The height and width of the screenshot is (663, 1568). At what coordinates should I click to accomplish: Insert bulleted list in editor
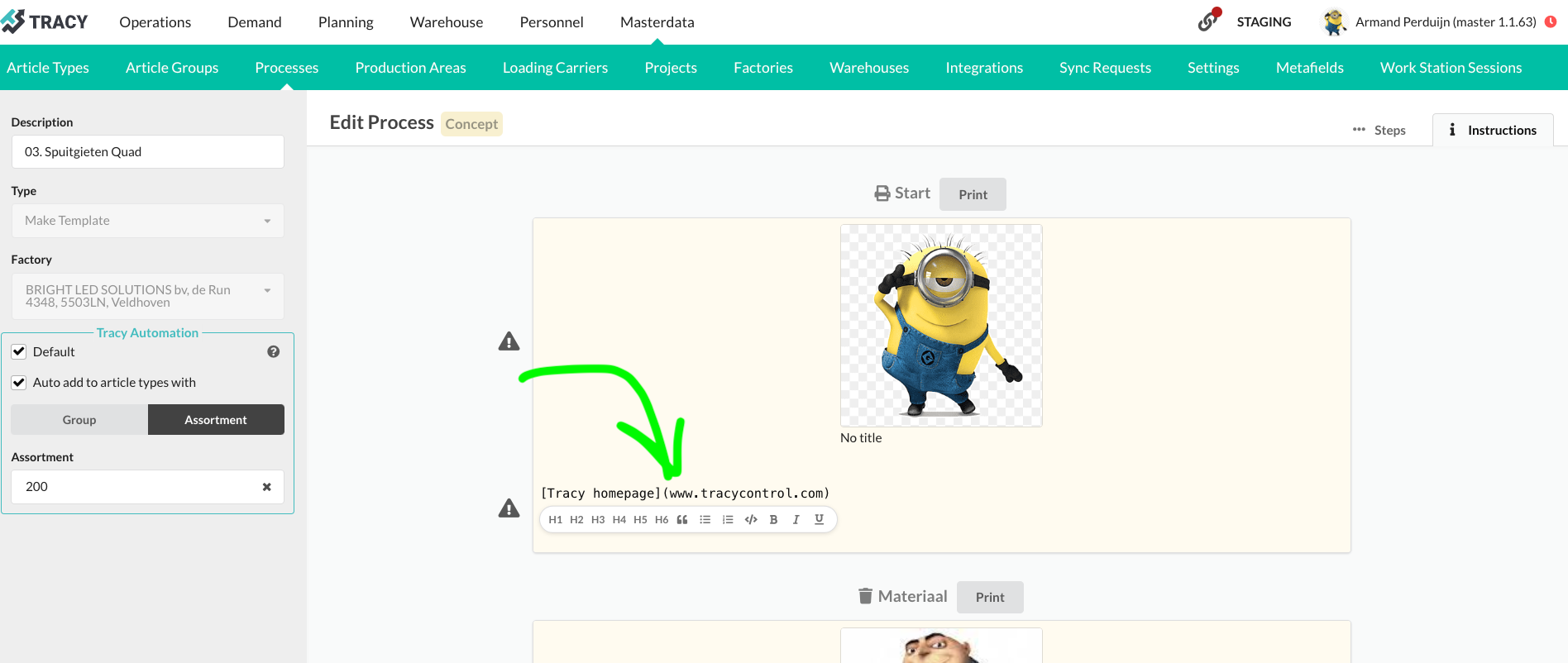[705, 520]
